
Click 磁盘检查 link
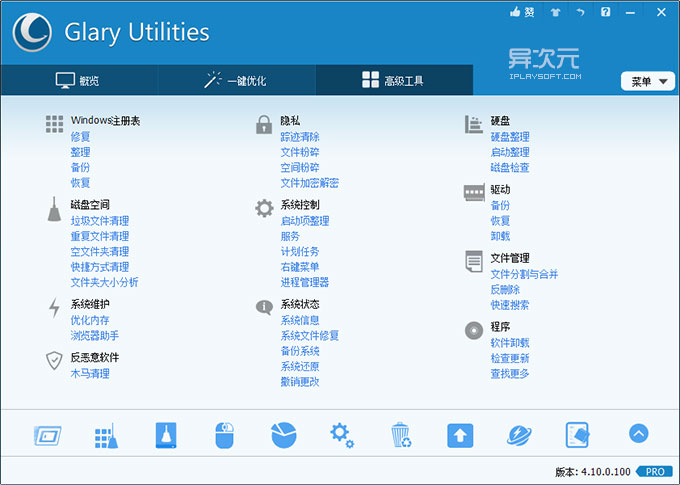[510, 167]
